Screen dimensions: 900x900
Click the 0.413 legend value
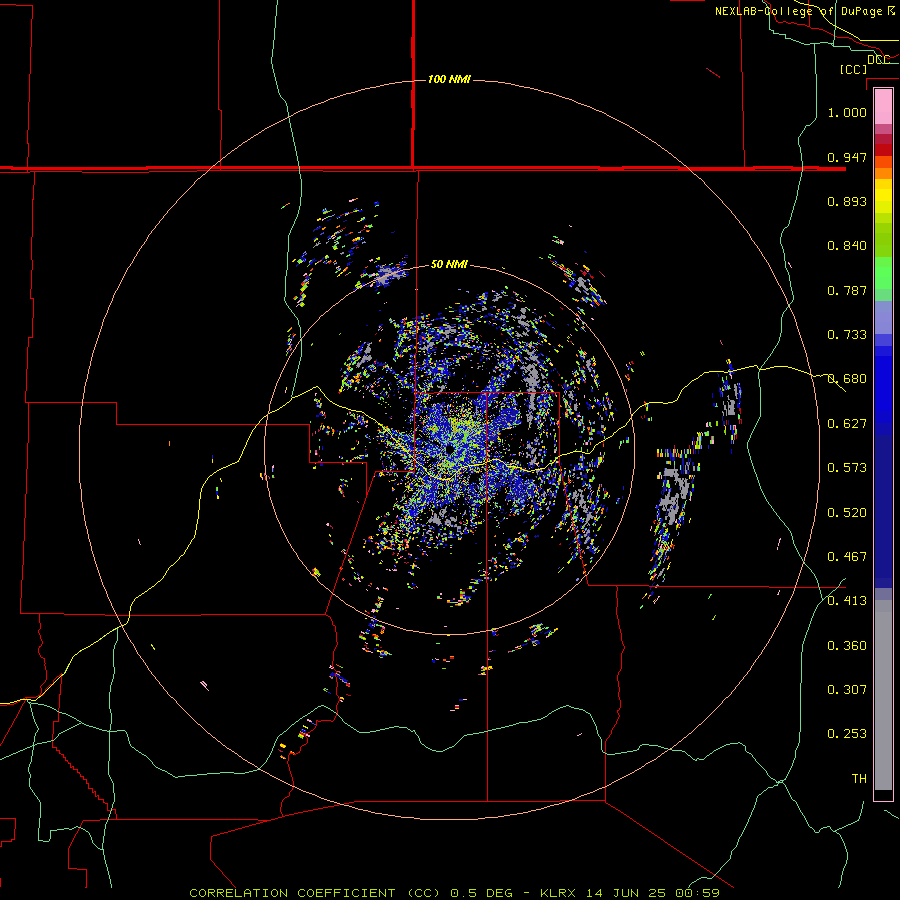pyautogui.click(x=847, y=601)
